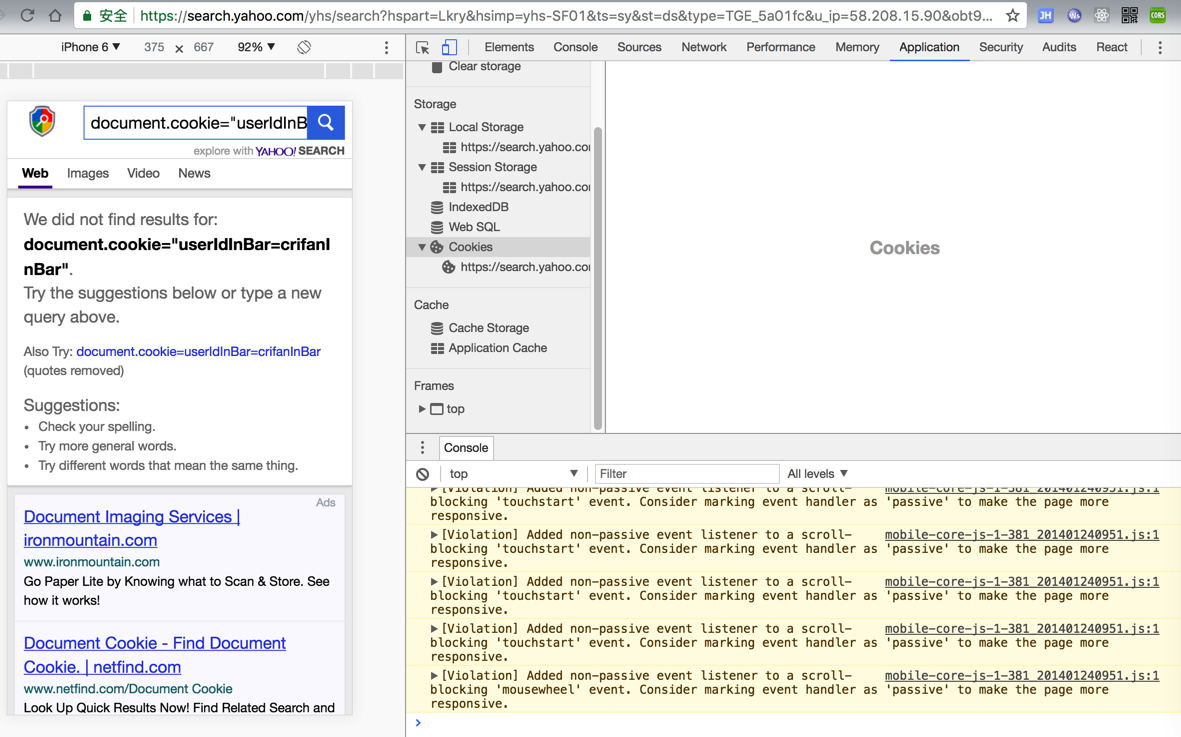Open IndexedDB storage entry
This screenshot has height=737, width=1181.
click(x=478, y=207)
